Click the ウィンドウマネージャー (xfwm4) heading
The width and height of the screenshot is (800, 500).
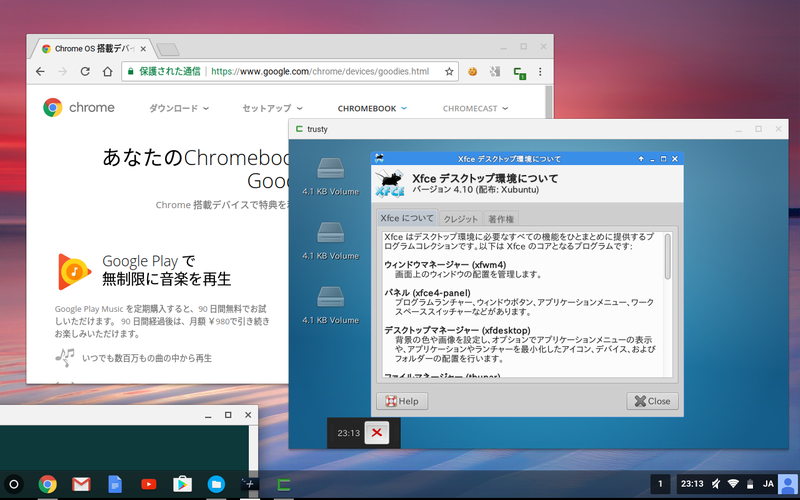tap(445, 264)
